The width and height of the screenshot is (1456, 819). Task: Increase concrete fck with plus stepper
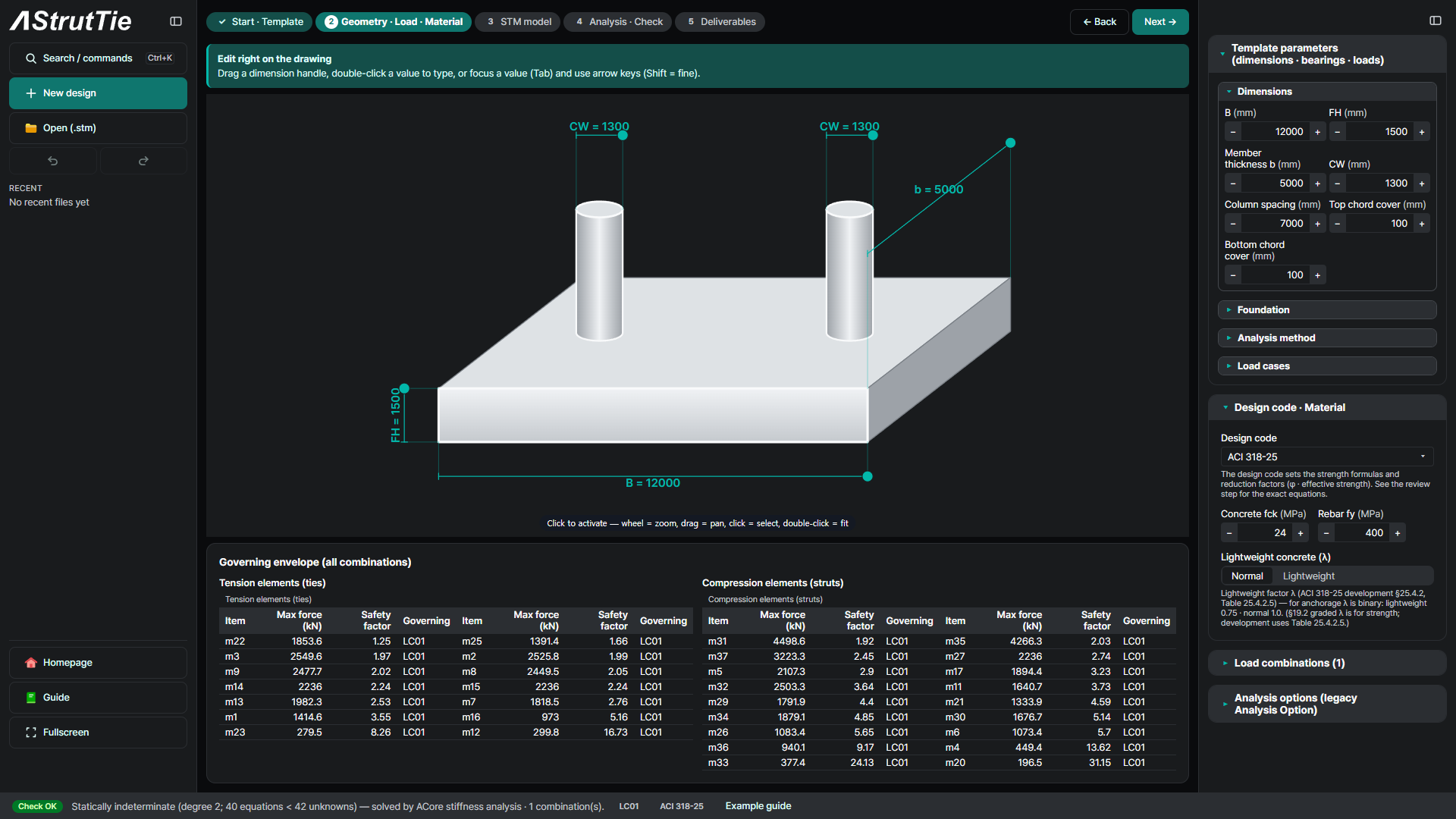point(1301,533)
